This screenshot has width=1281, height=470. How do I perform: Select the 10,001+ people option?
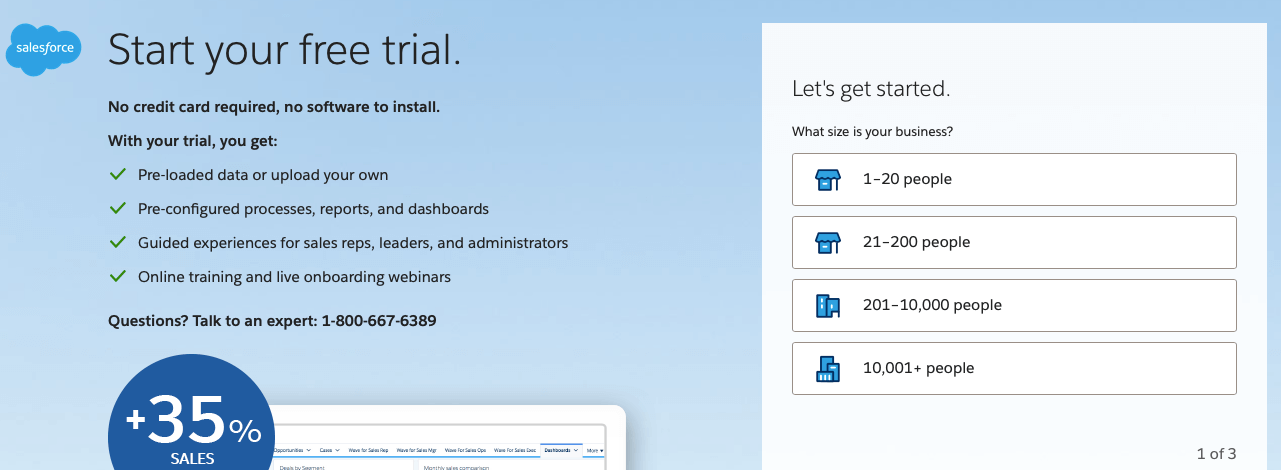click(1014, 368)
